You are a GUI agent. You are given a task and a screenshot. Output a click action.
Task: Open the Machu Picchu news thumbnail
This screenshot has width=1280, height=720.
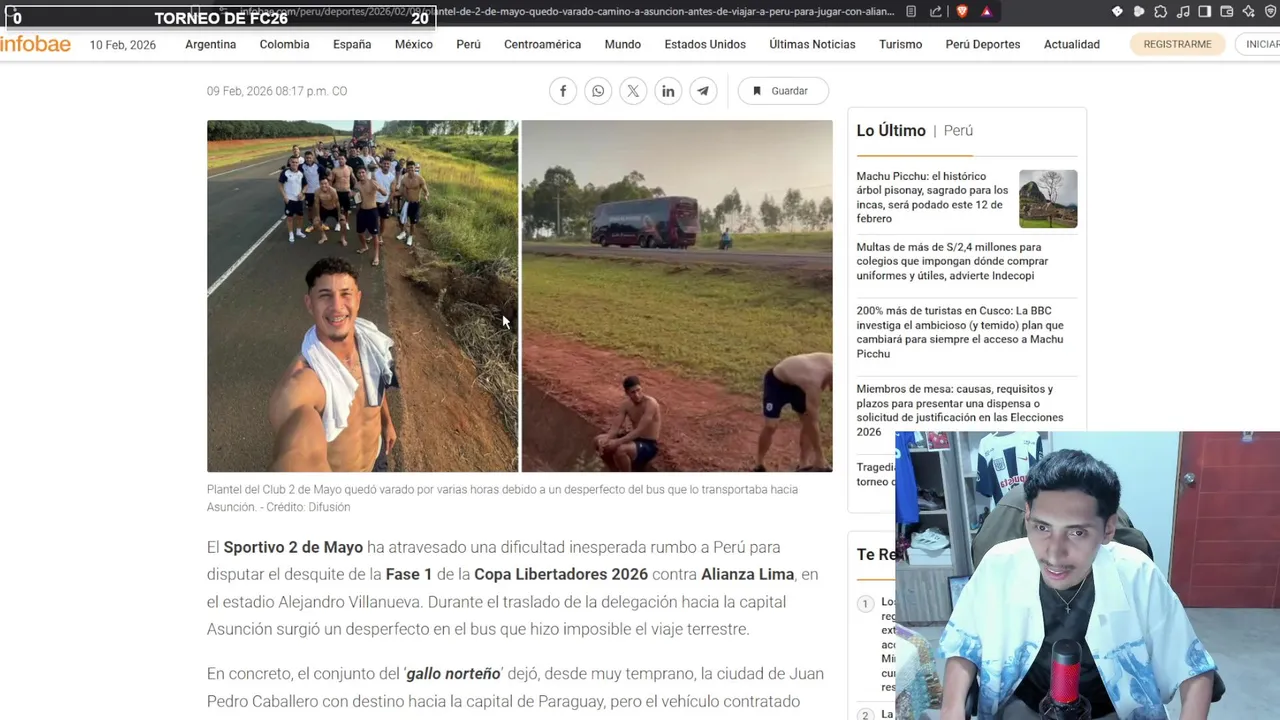point(1048,198)
